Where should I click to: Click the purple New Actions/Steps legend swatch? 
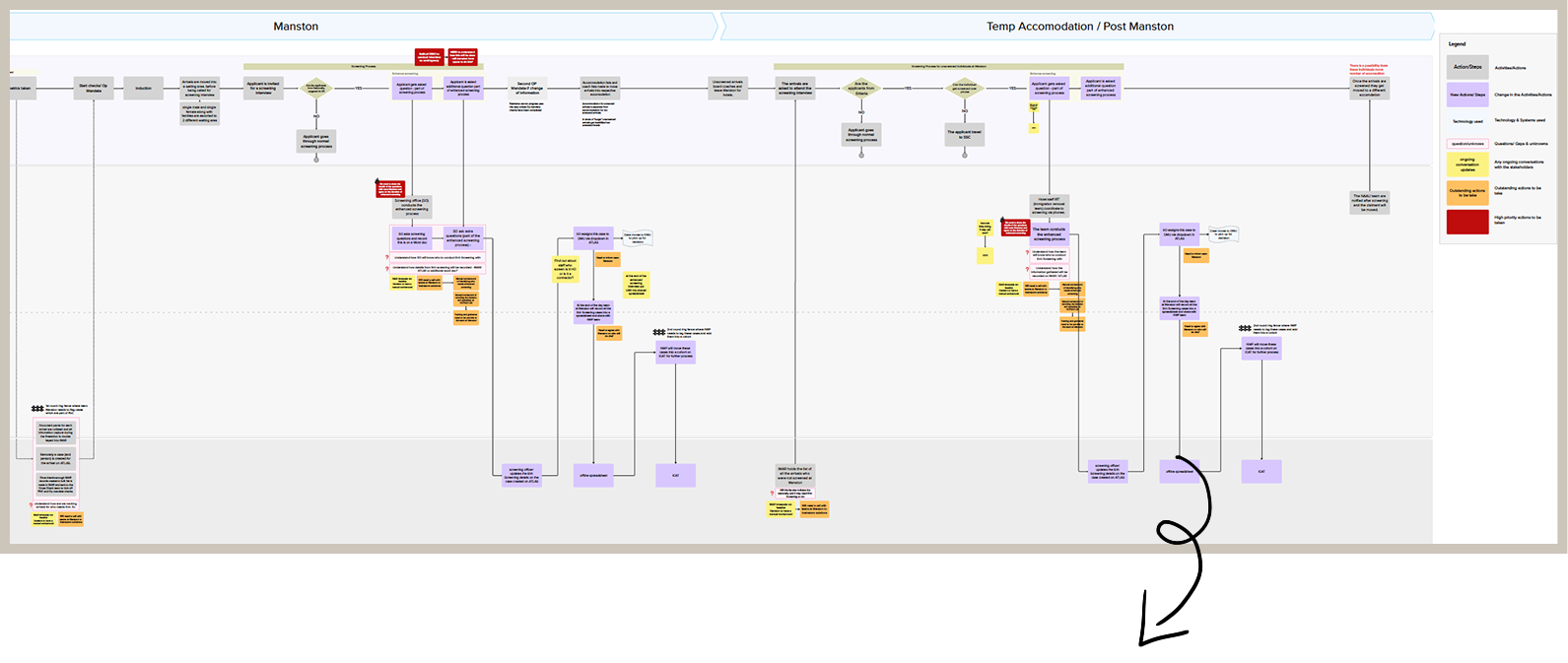coord(1467,95)
